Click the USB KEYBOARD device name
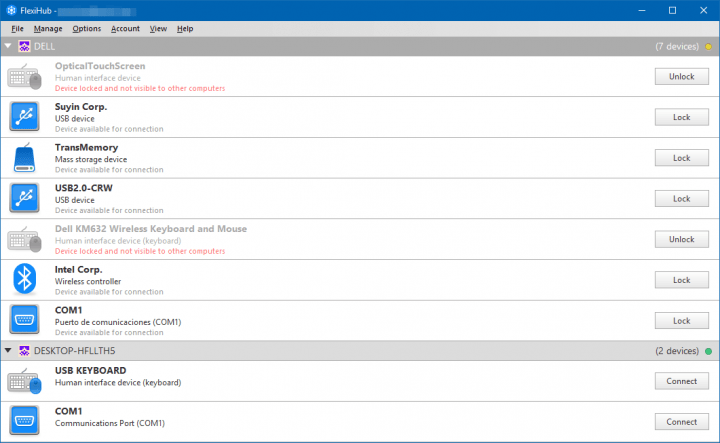 [90, 370]
